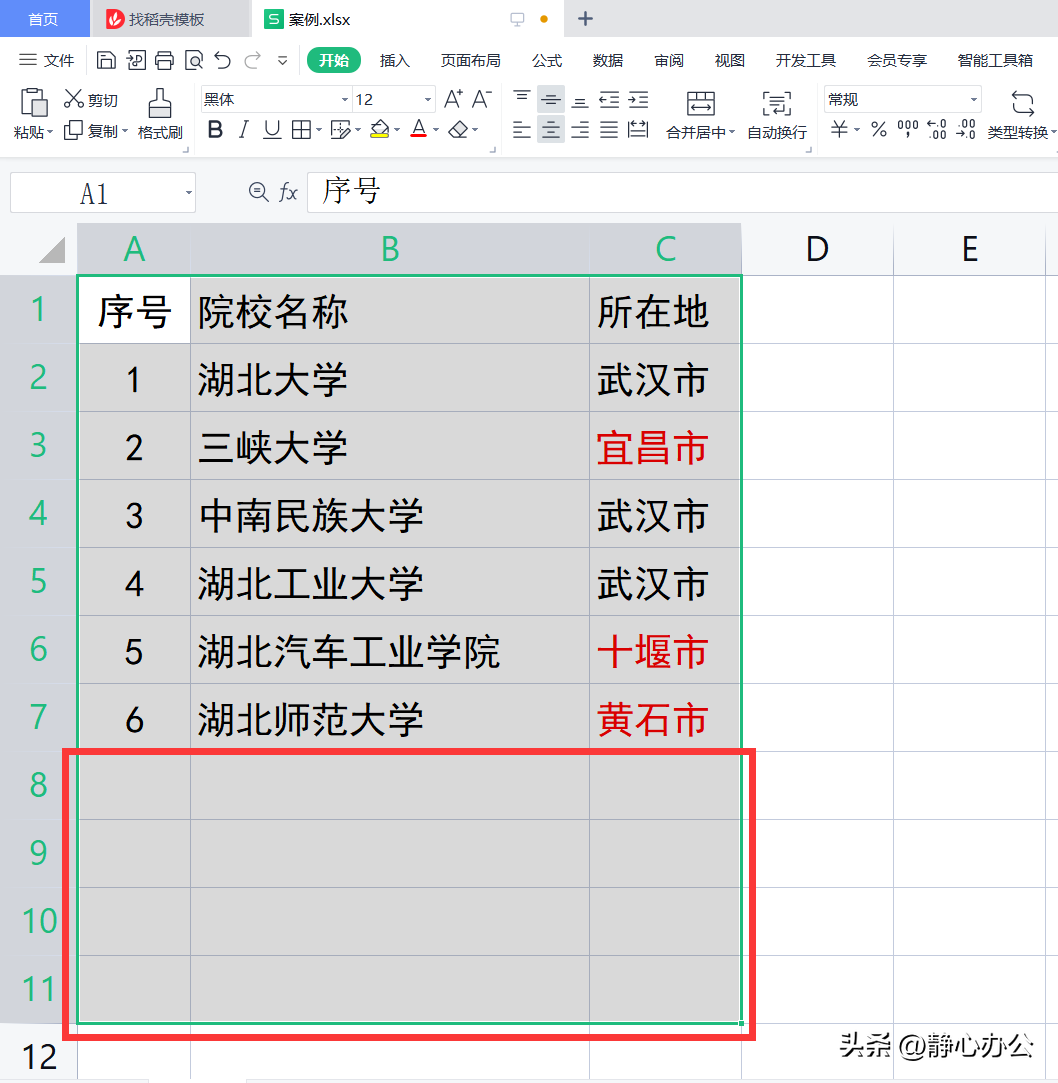
Task: Increase decimal places icon
Action: (936, 129)
